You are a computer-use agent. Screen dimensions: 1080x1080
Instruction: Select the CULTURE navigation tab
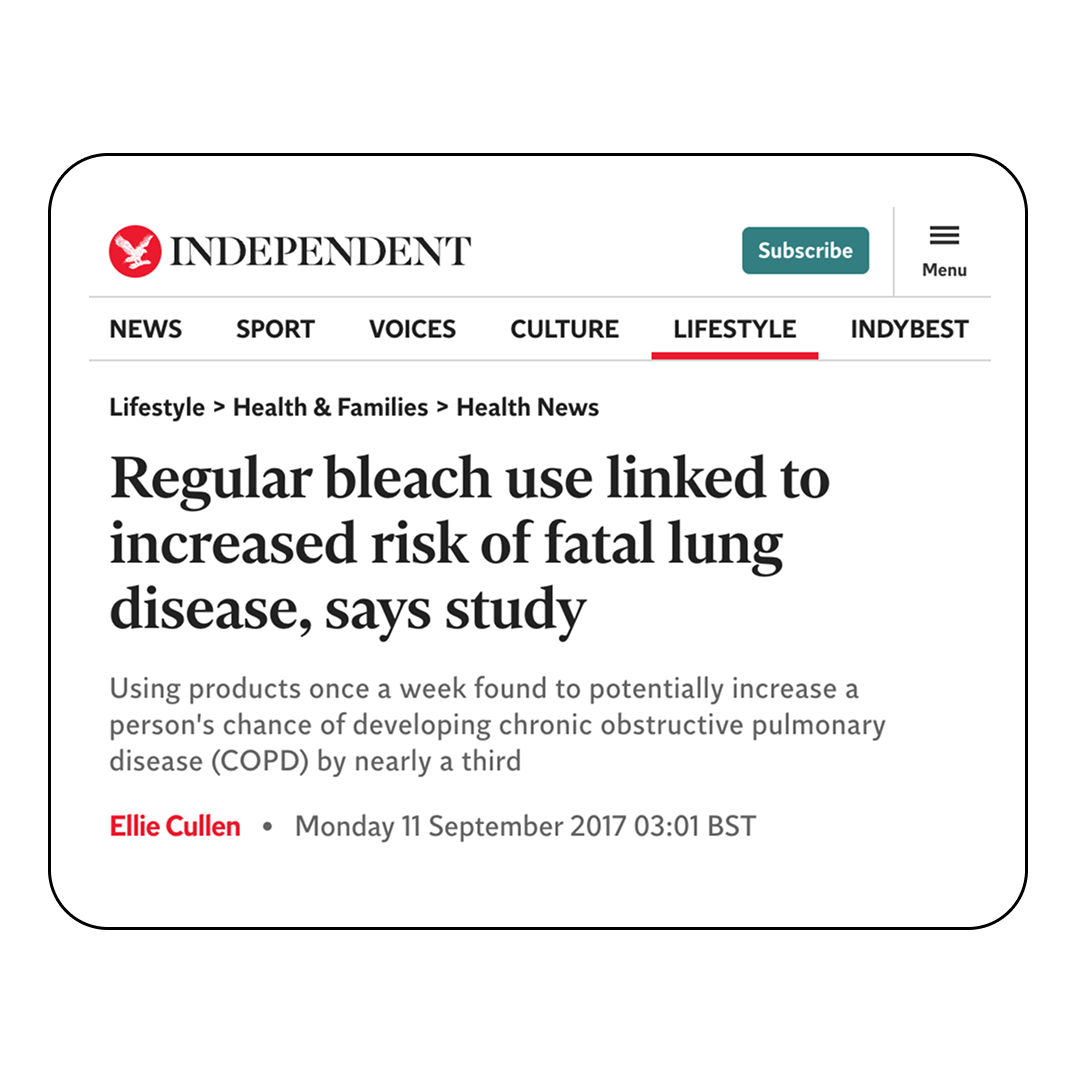[x=564, y=329]
